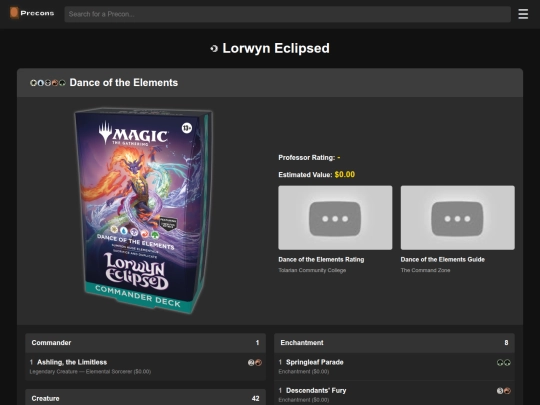Open the hamburger menu
This screenshot has height=405, width=540.
tap(523, 14)
